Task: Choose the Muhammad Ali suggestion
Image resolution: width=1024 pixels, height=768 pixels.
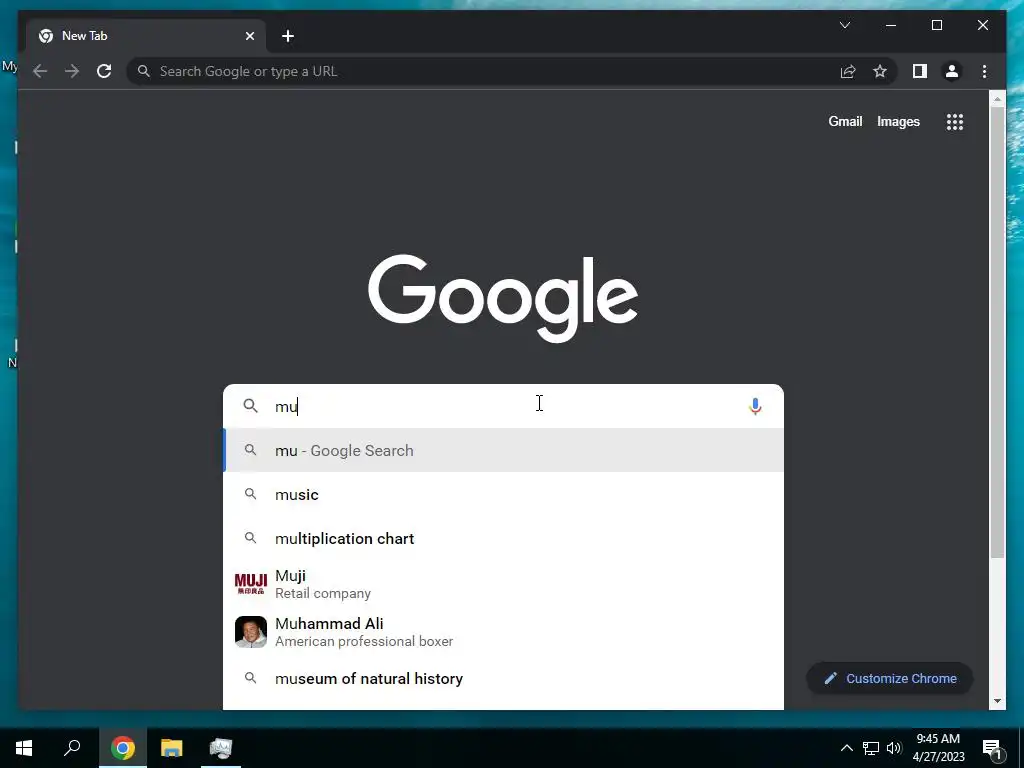Action: coord(503,632)
